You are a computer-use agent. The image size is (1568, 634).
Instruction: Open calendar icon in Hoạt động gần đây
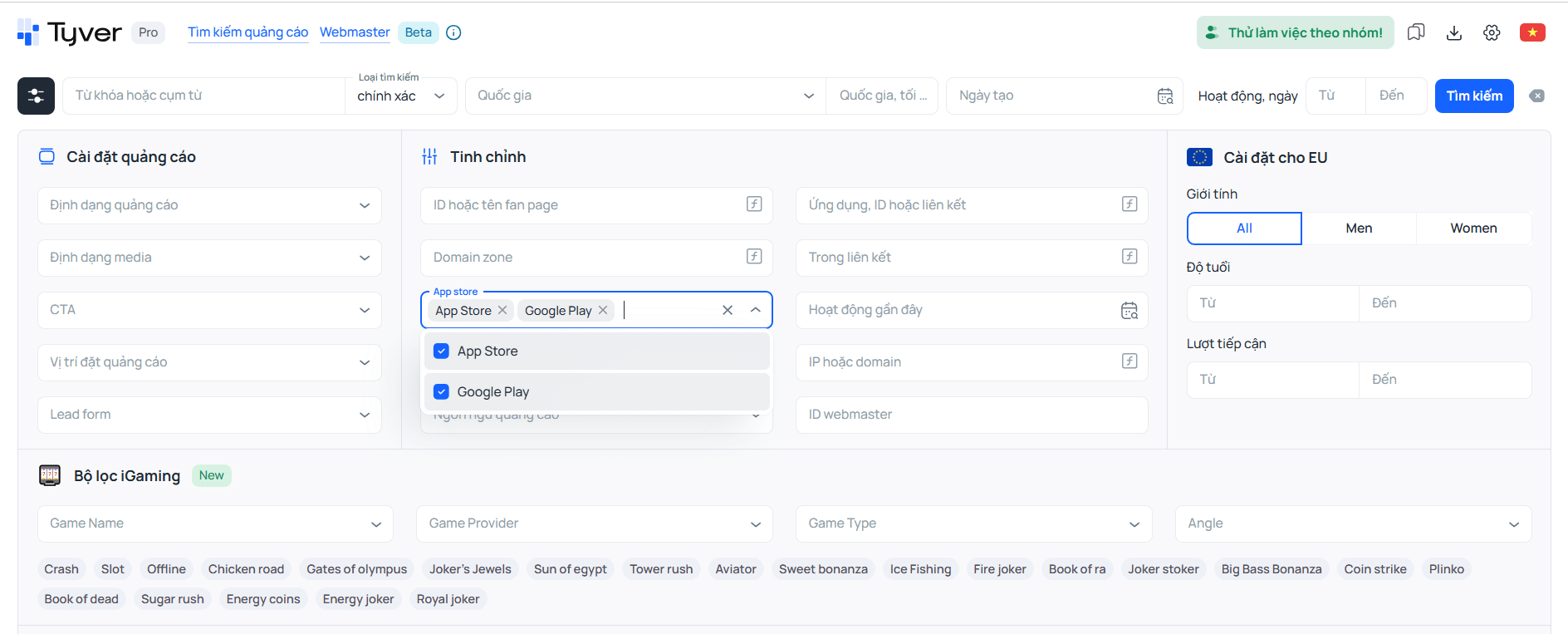[1129, 310]
